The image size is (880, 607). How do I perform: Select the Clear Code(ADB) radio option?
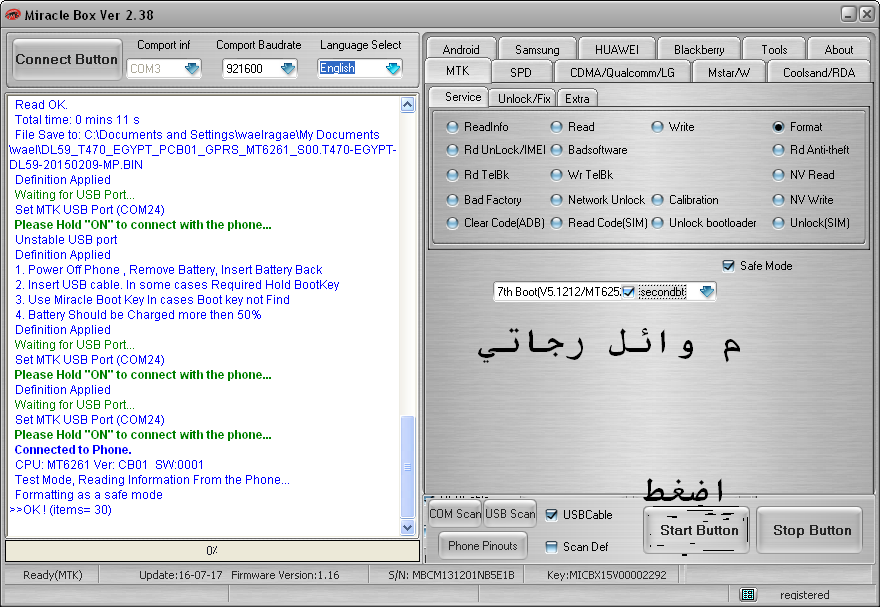coord(452,223)
